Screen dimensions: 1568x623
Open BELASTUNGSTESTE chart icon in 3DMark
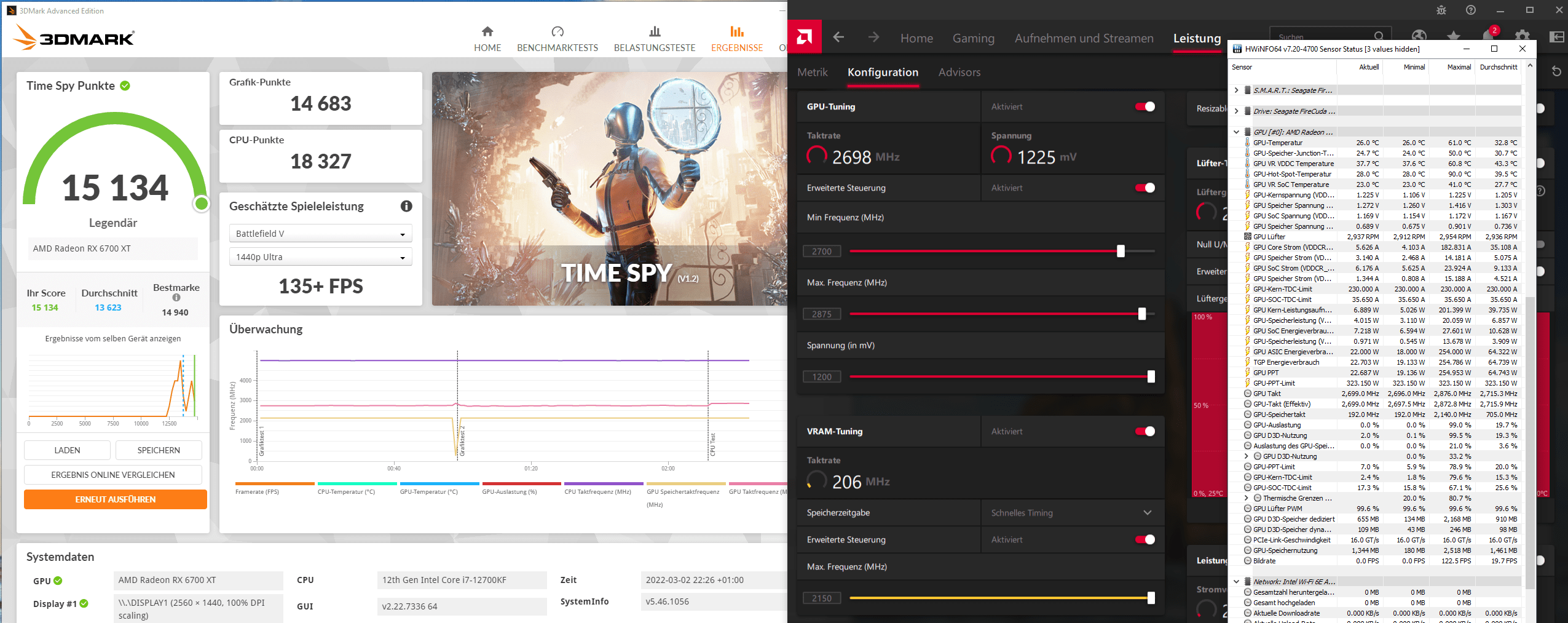point(655,31)
